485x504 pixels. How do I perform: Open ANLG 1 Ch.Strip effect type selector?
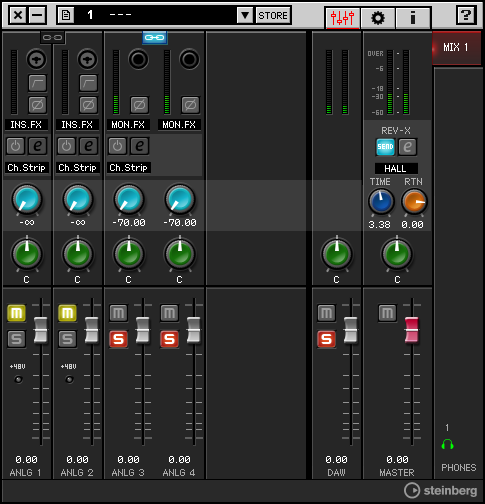27,168
